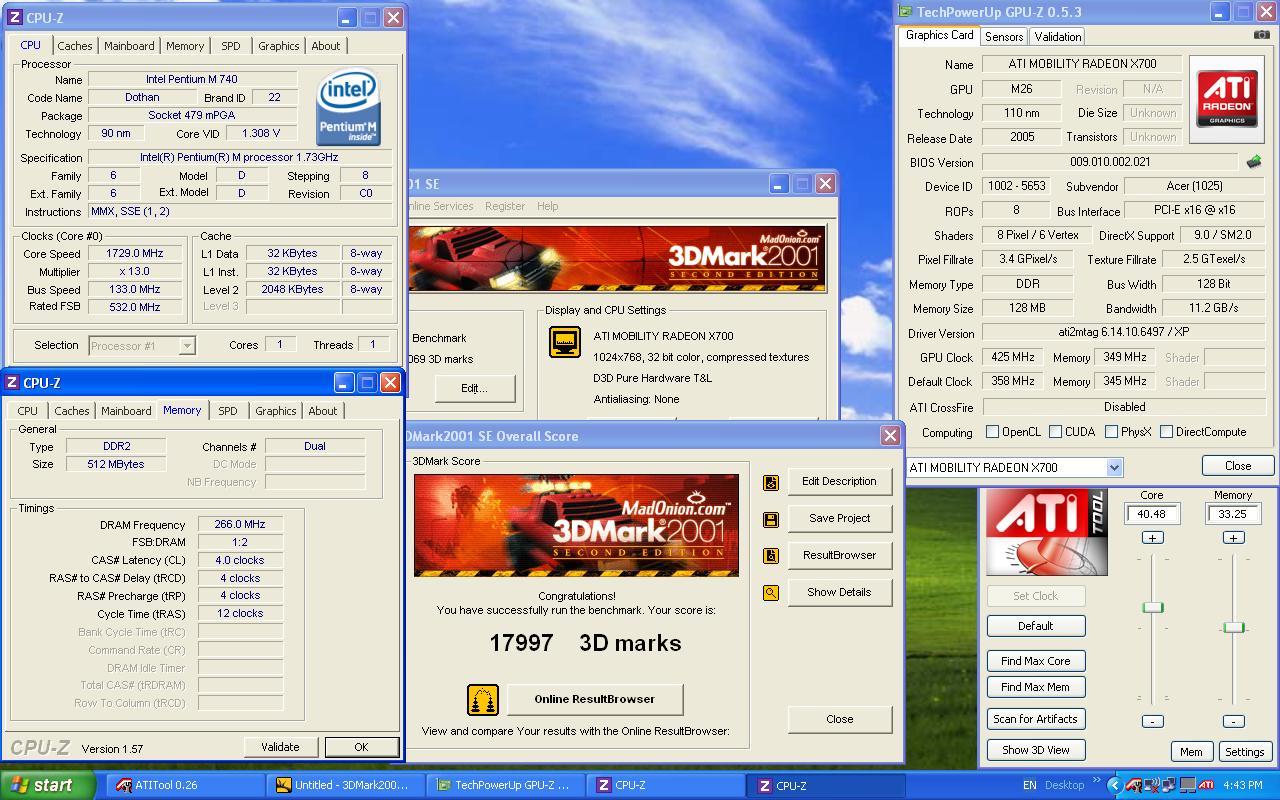The width and height of the screenshot is (1280, 800).
Task: Click the wireless network disconnected tray icon
Action: pyautogui.click(x=1151, y=785)
